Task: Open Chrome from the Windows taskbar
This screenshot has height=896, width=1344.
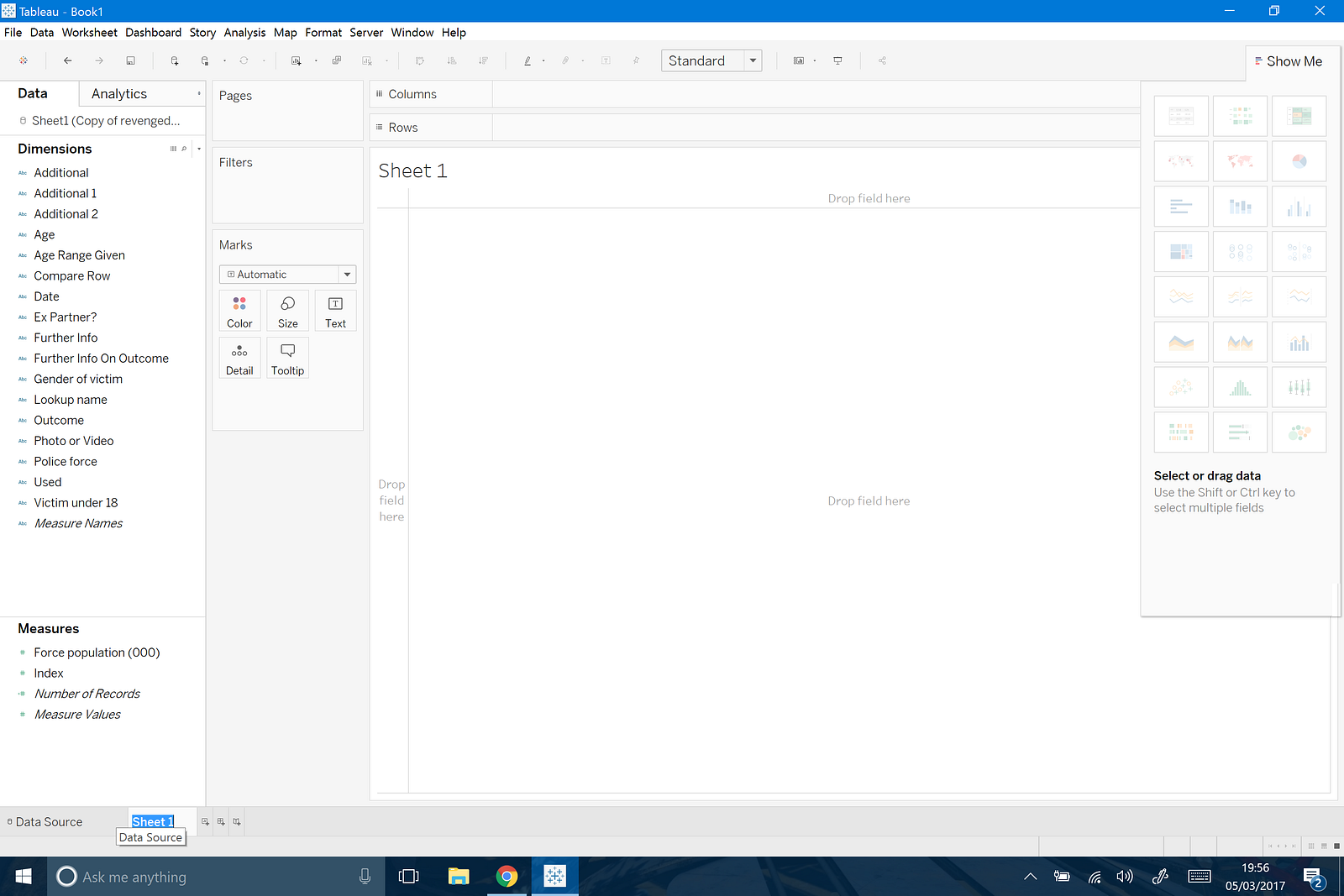Action: (507, 877)
